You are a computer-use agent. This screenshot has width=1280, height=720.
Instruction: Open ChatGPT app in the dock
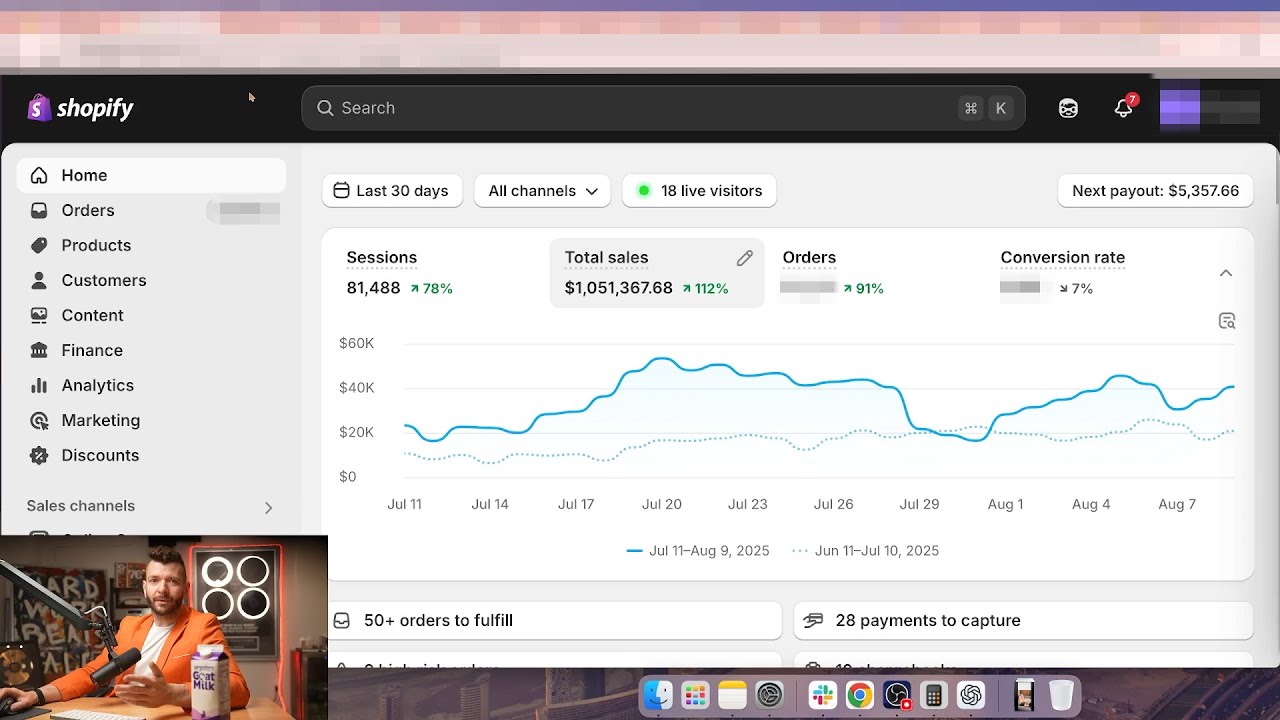(971, 695)
